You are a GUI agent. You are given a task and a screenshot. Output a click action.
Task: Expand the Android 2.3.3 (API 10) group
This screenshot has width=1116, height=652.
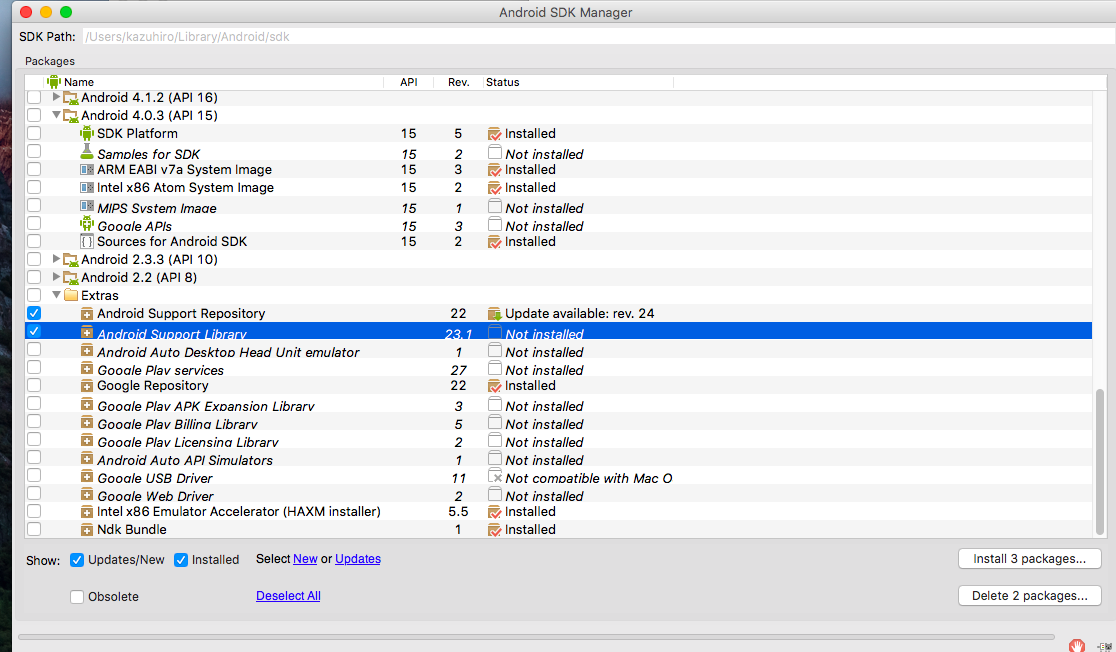(x=56, y=259)
